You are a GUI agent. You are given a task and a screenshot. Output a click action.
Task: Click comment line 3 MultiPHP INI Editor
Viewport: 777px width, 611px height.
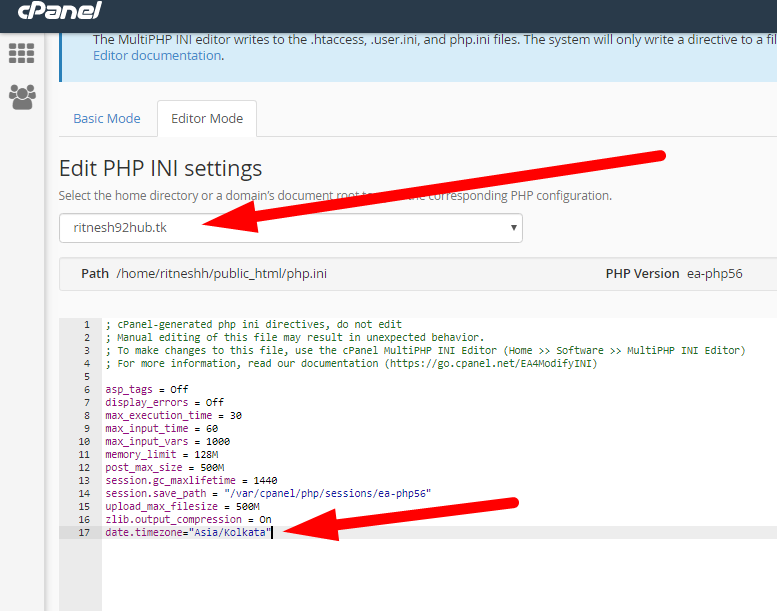tap(425, 350)
